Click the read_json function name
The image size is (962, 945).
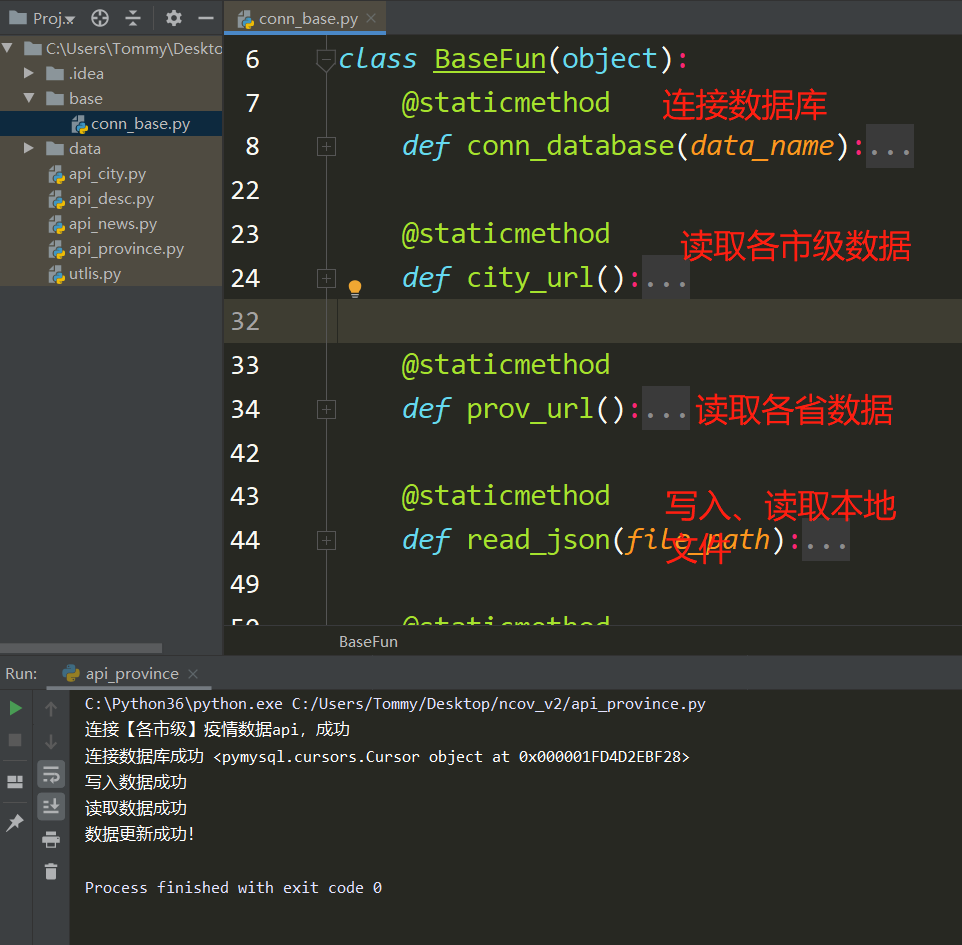(538, 540)
